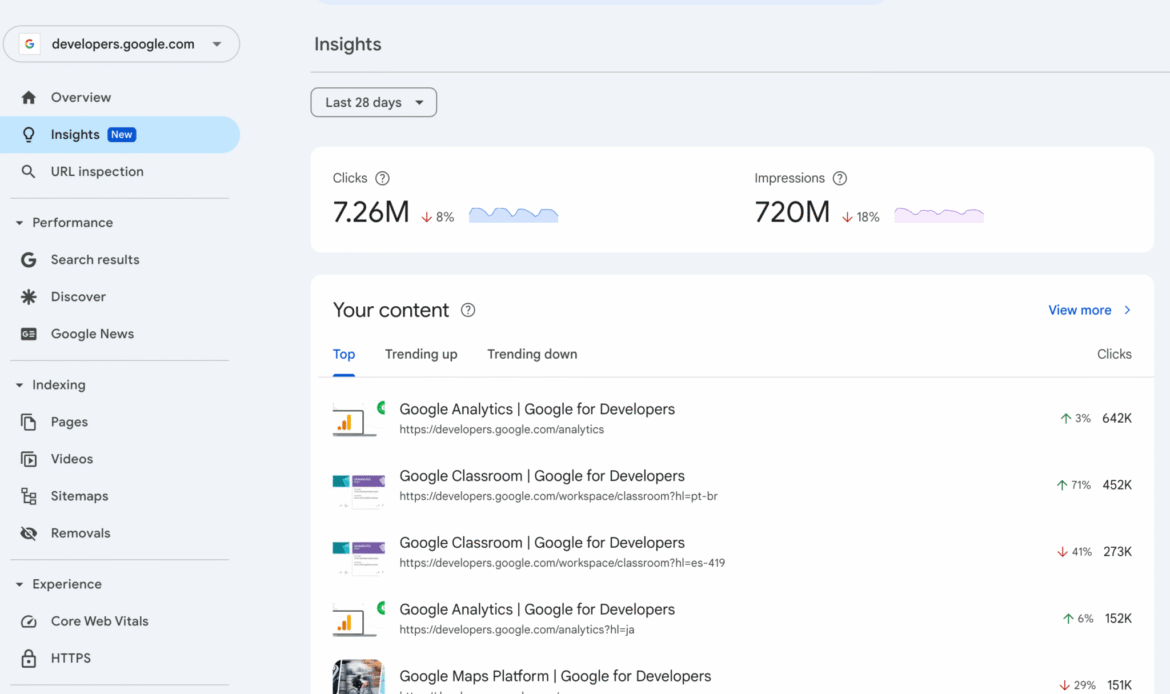This screenshot has width=1170, height=694.
Task: Click the 452K clicks value
Action: (1117, 485)
